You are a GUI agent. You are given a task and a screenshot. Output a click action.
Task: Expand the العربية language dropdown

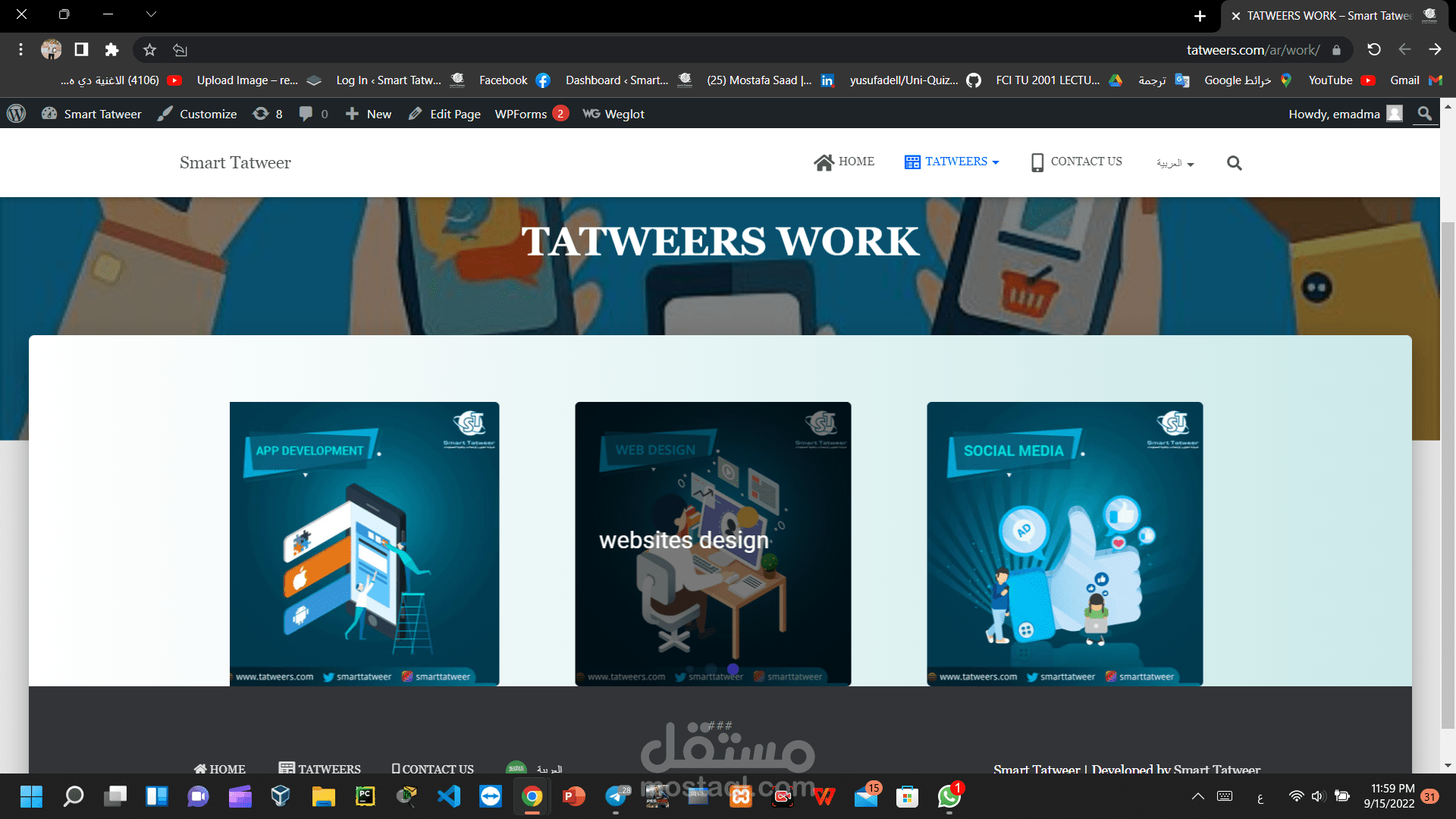(1175, 163)
